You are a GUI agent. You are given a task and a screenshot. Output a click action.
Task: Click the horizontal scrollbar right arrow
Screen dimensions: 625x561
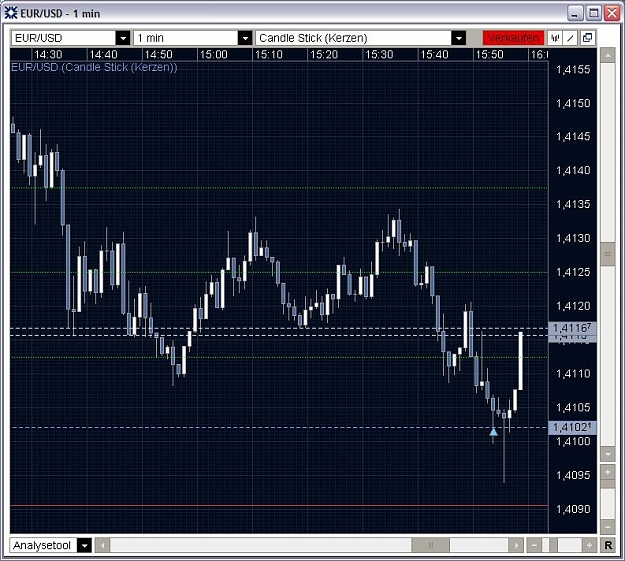click(x=516, y=545)
